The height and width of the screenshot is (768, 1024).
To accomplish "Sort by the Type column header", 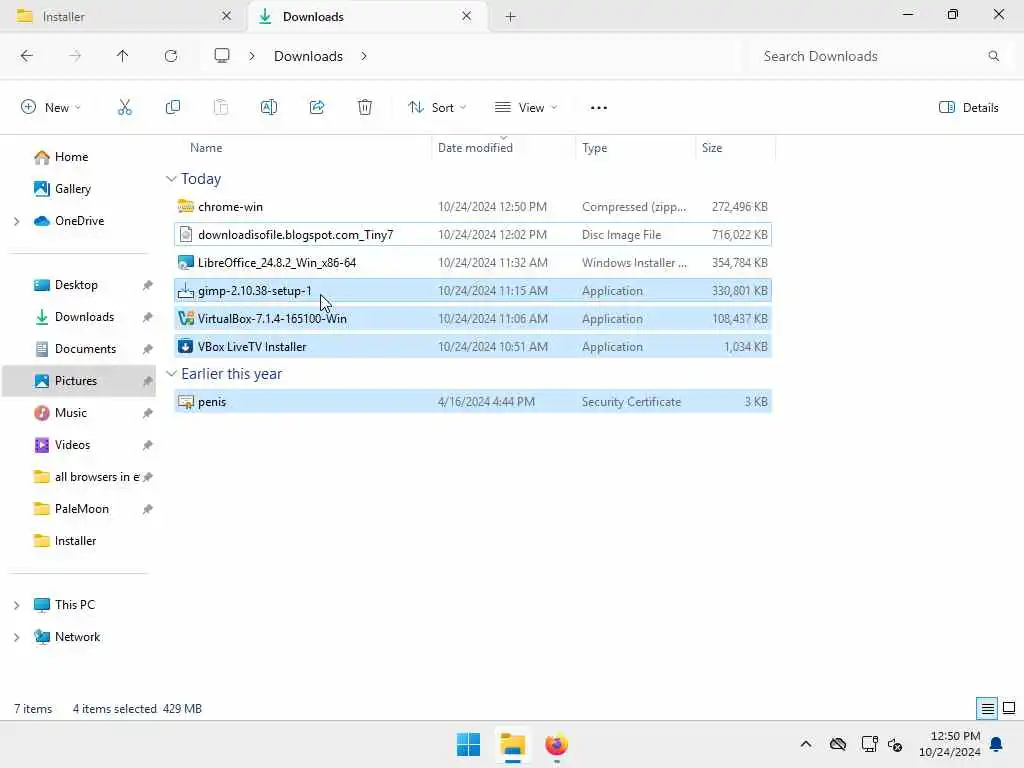I will coord(594,148).
